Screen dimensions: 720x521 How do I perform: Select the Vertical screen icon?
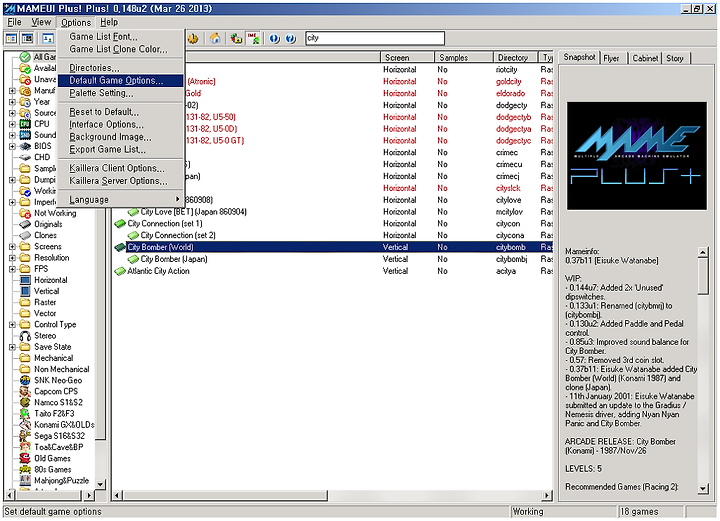25,291
